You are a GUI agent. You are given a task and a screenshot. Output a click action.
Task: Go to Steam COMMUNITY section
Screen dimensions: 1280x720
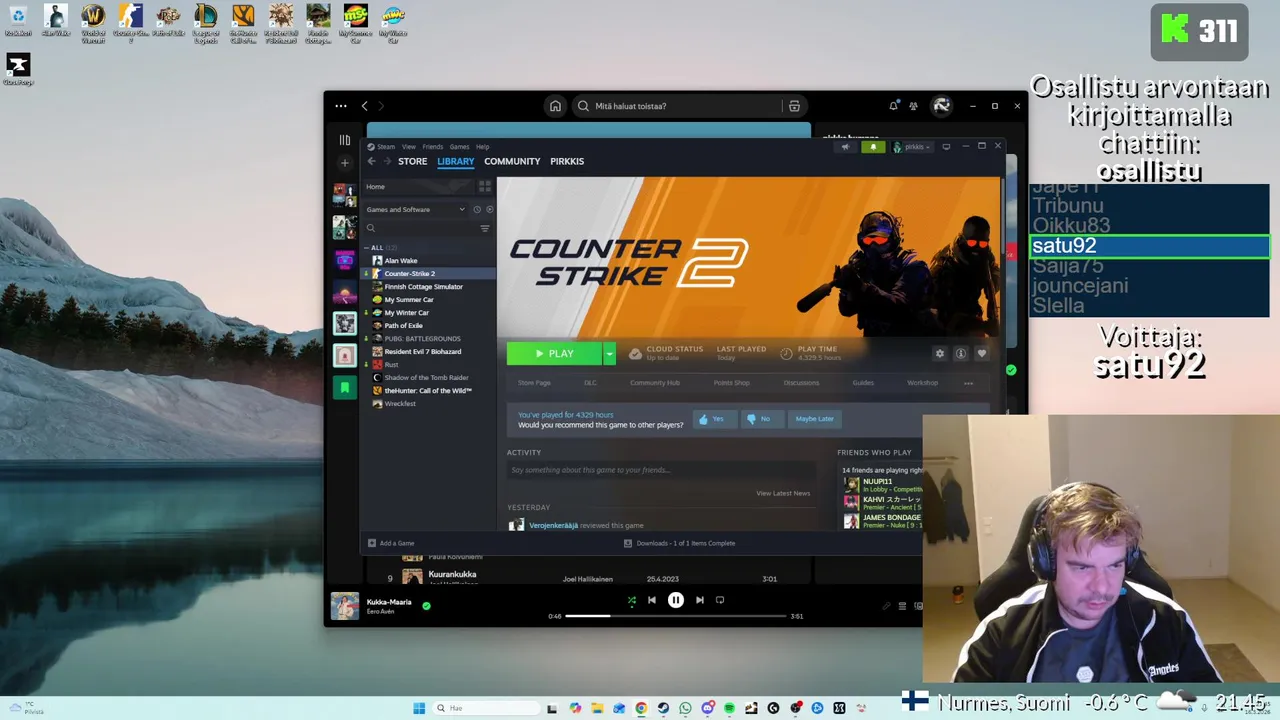pos(512,161)
